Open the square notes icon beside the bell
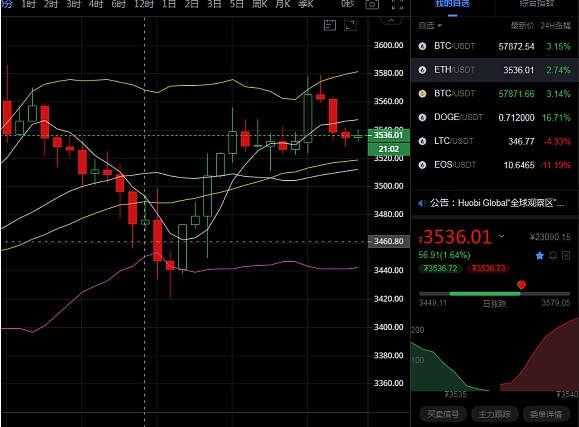 [566, 255]
